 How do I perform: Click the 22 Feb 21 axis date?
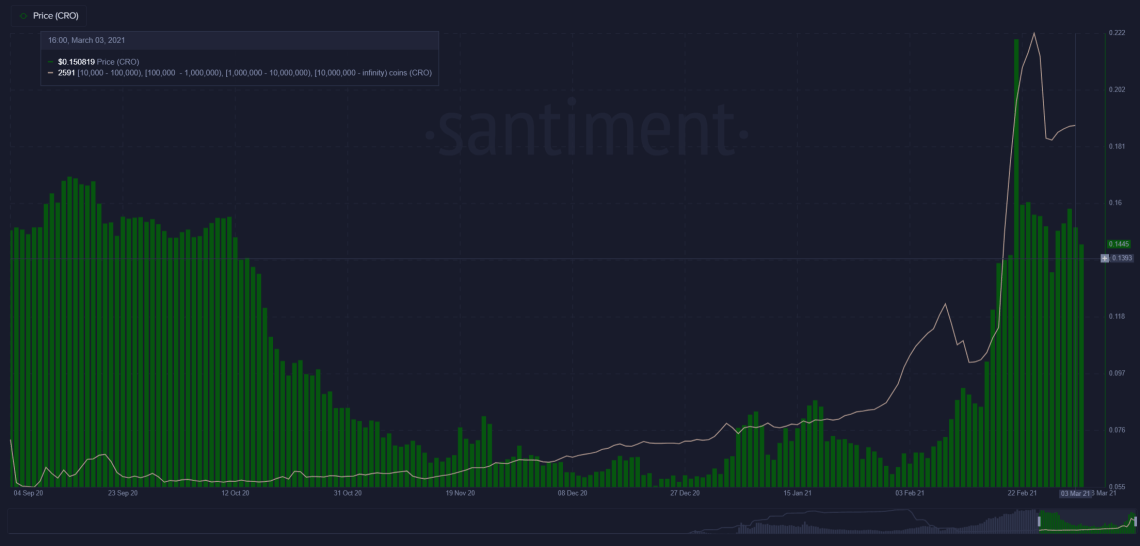pyautogui.click(x=1023, y=493)
